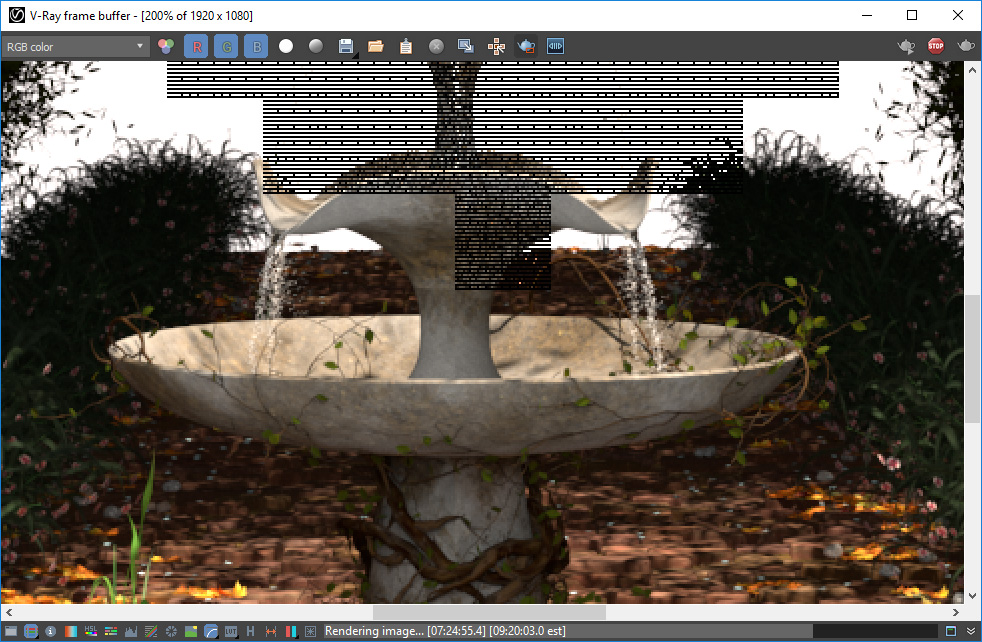The width and height of the screenshot is (982, 642).
Task: Toggle LUT correction icon
Action: point(231,631)
